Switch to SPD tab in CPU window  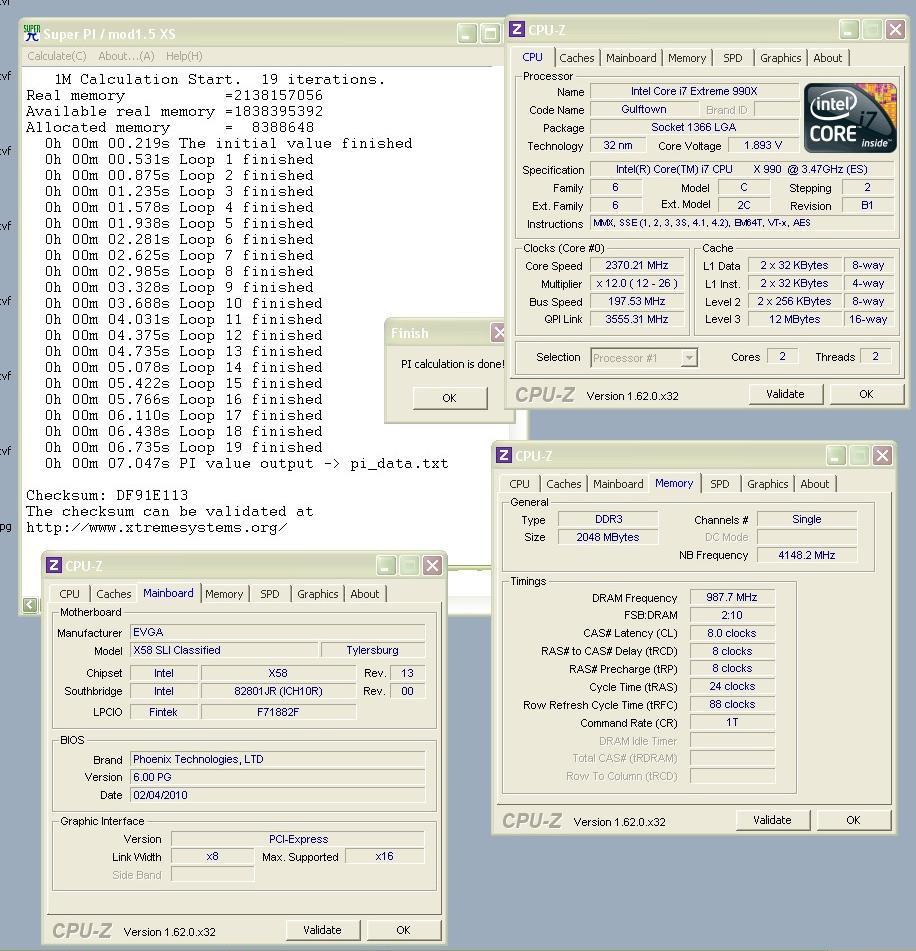[x=732, y=58]
